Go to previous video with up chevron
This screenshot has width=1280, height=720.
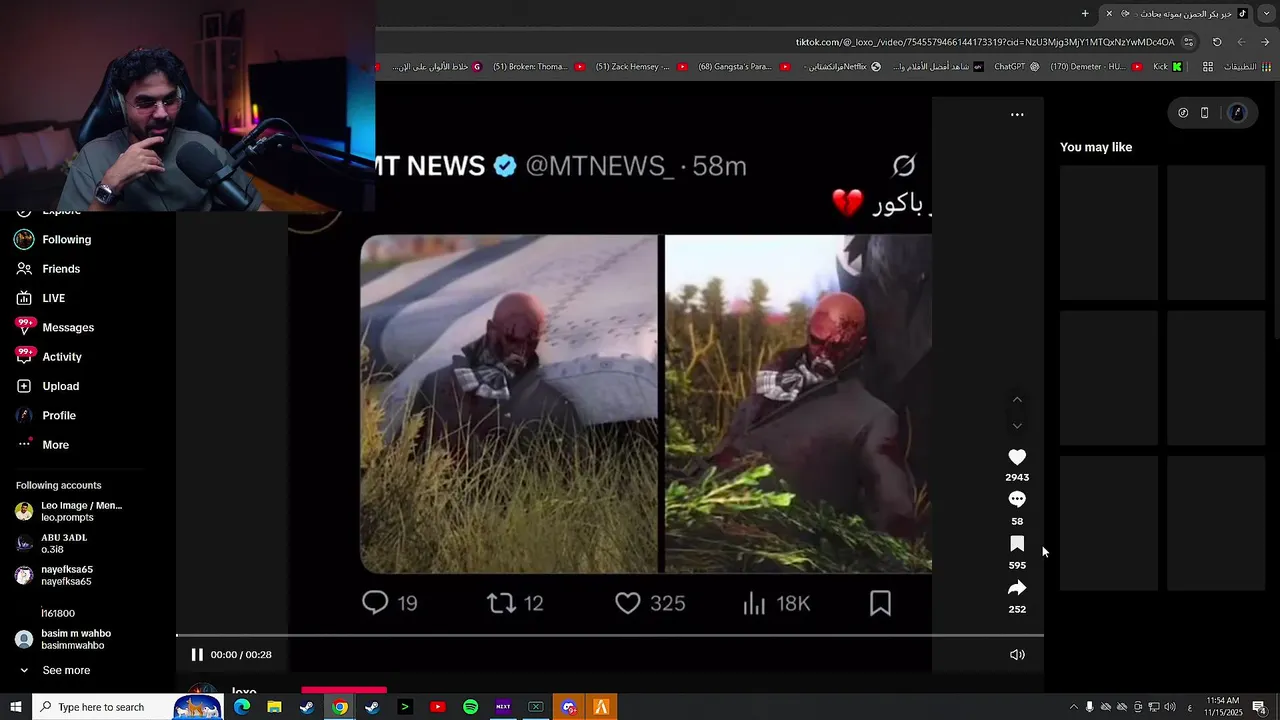1017,399
